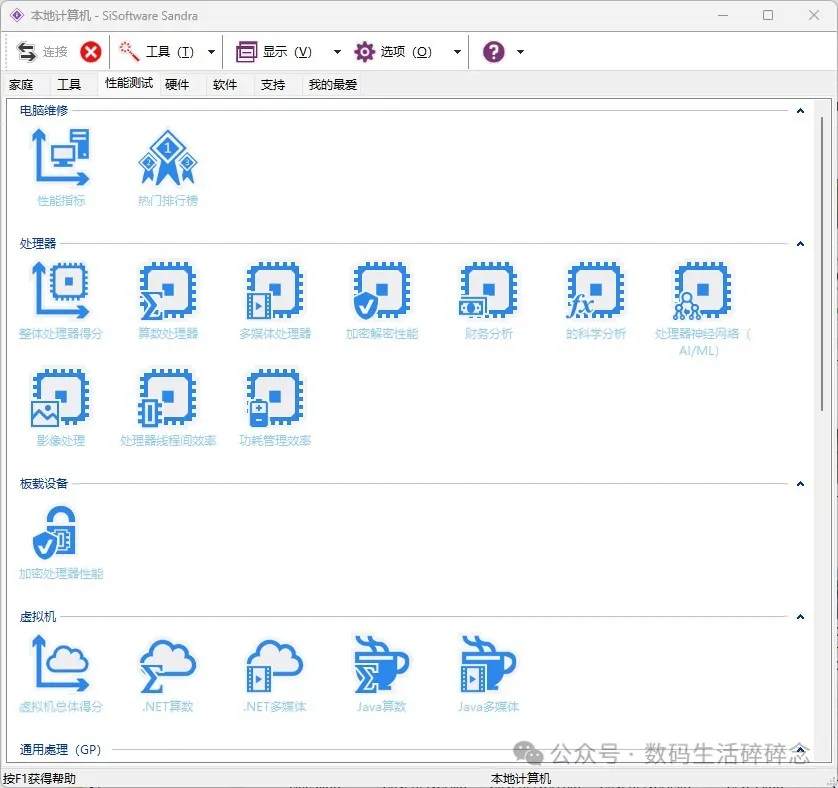
Task: Launch 处理器神经网络 (AI/ML) benchmark
Action: pyautogui.click(x=702, y=309)
